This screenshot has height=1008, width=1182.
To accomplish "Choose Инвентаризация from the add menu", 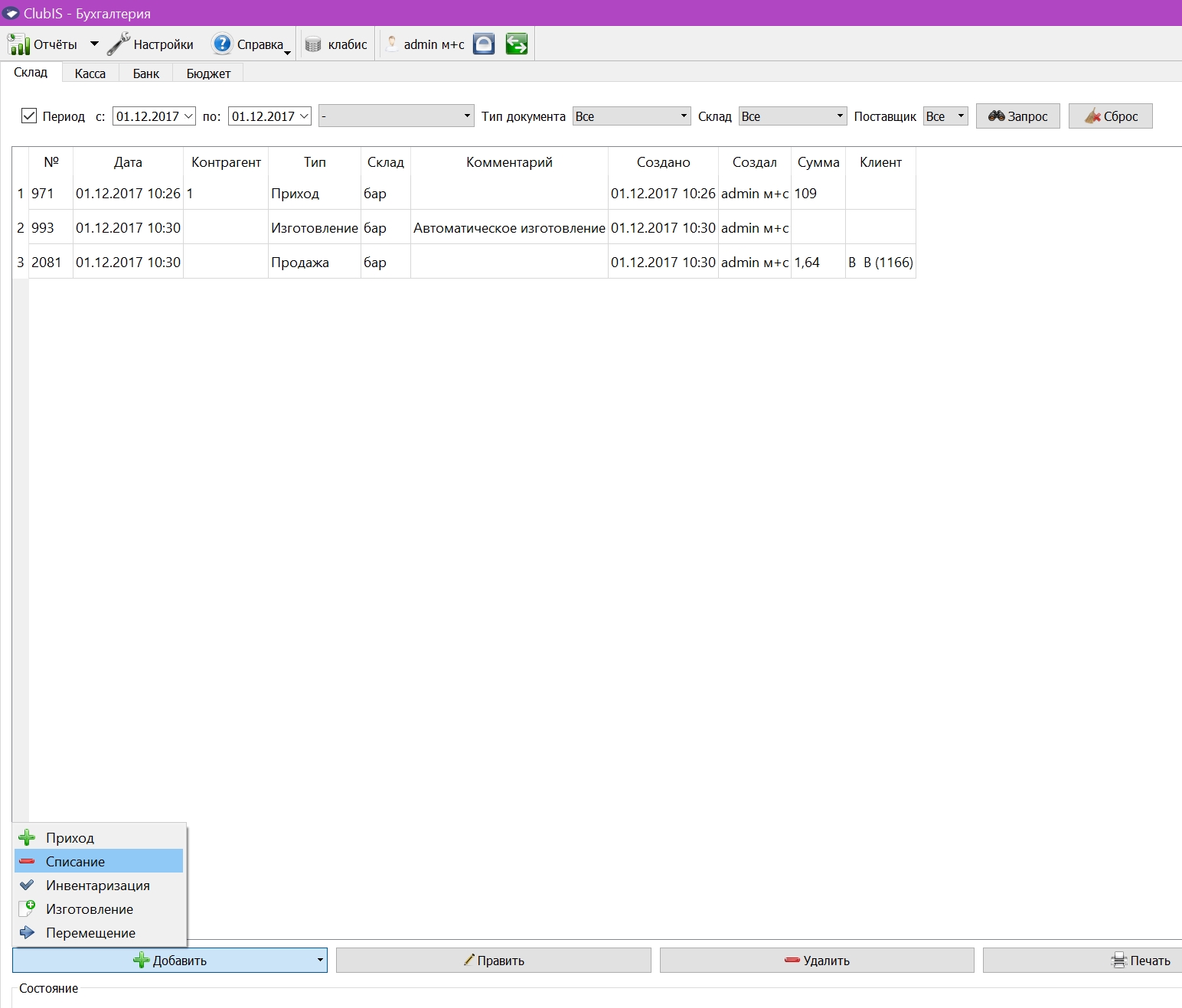I will click(x=99, y=885).
